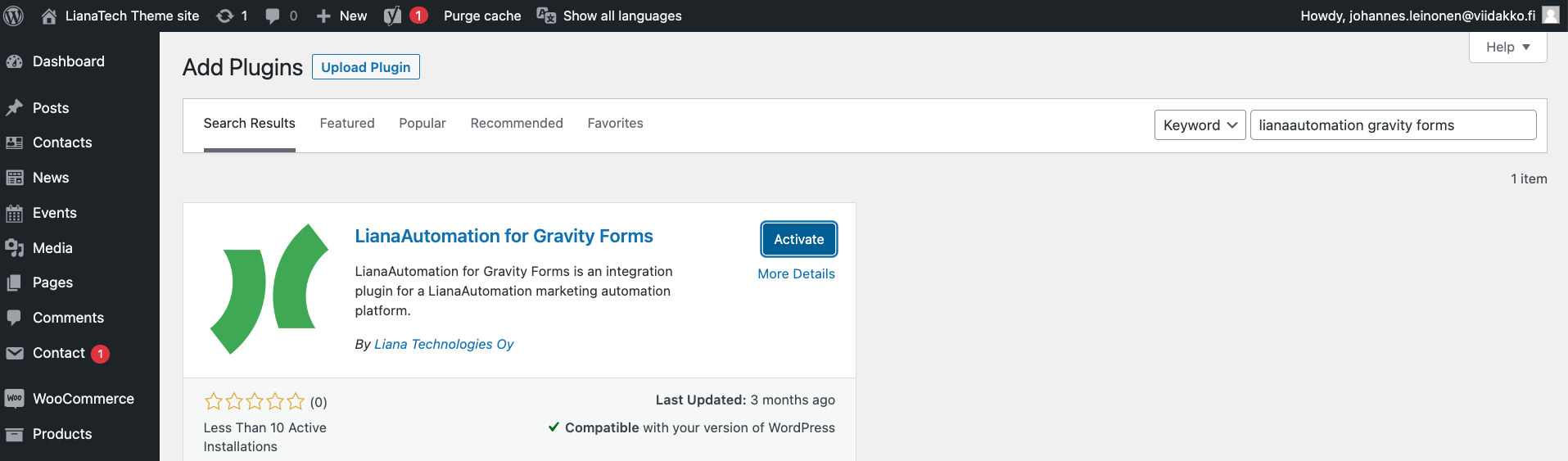The height and width of the screenshot is (461, 1568).
Task: Click the plugin search input field
Action: point(1393,125)
